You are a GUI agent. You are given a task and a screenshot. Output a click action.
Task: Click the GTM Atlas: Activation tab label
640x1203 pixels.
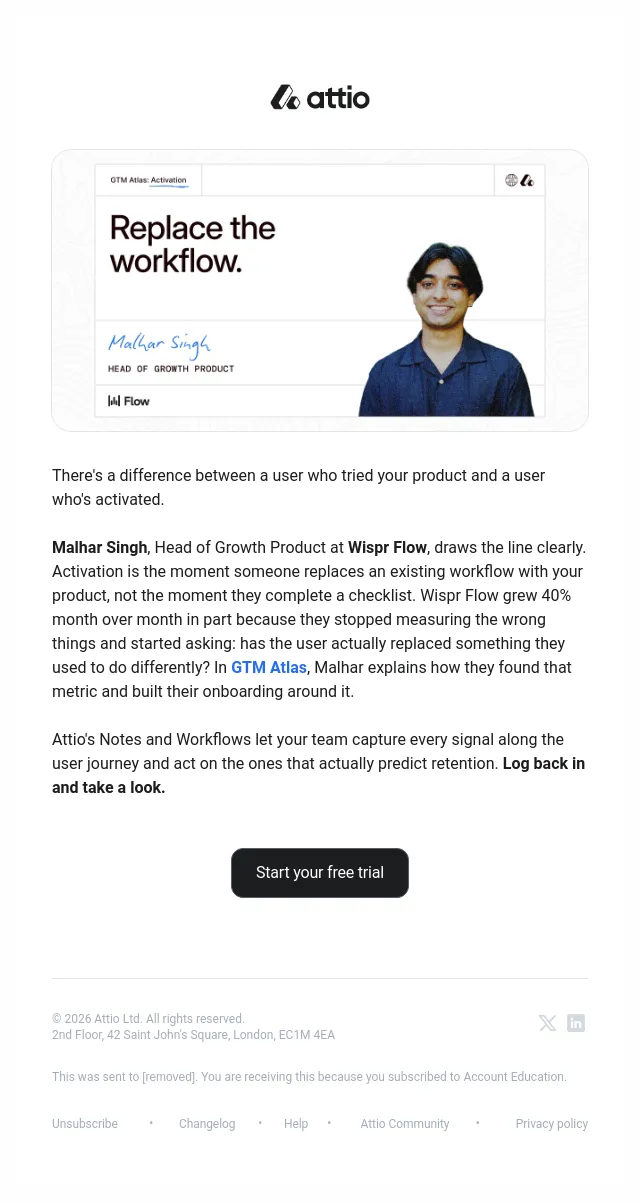148,180
